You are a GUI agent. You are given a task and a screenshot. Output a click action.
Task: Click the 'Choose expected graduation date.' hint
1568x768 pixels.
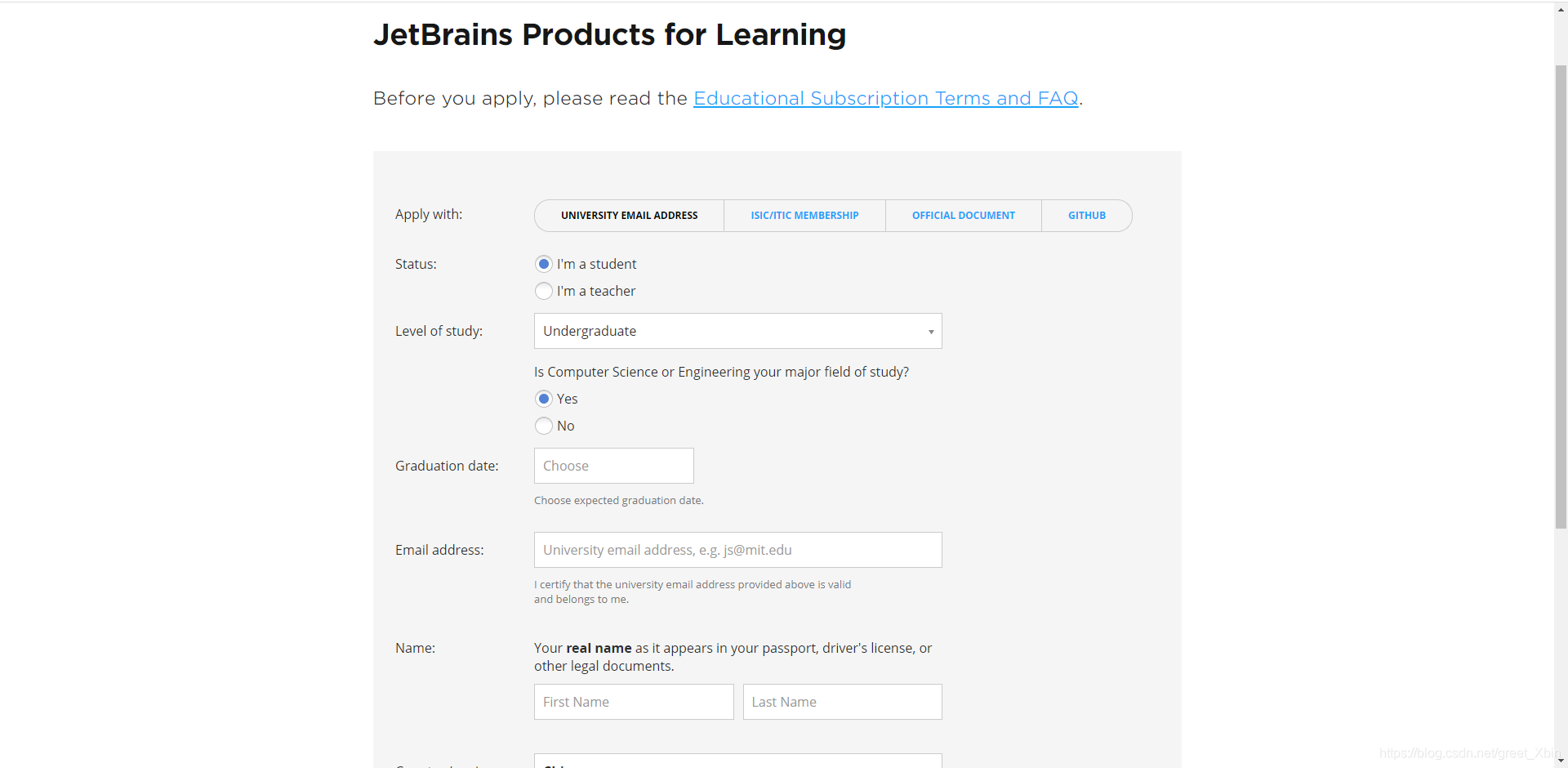coord(619,500)
